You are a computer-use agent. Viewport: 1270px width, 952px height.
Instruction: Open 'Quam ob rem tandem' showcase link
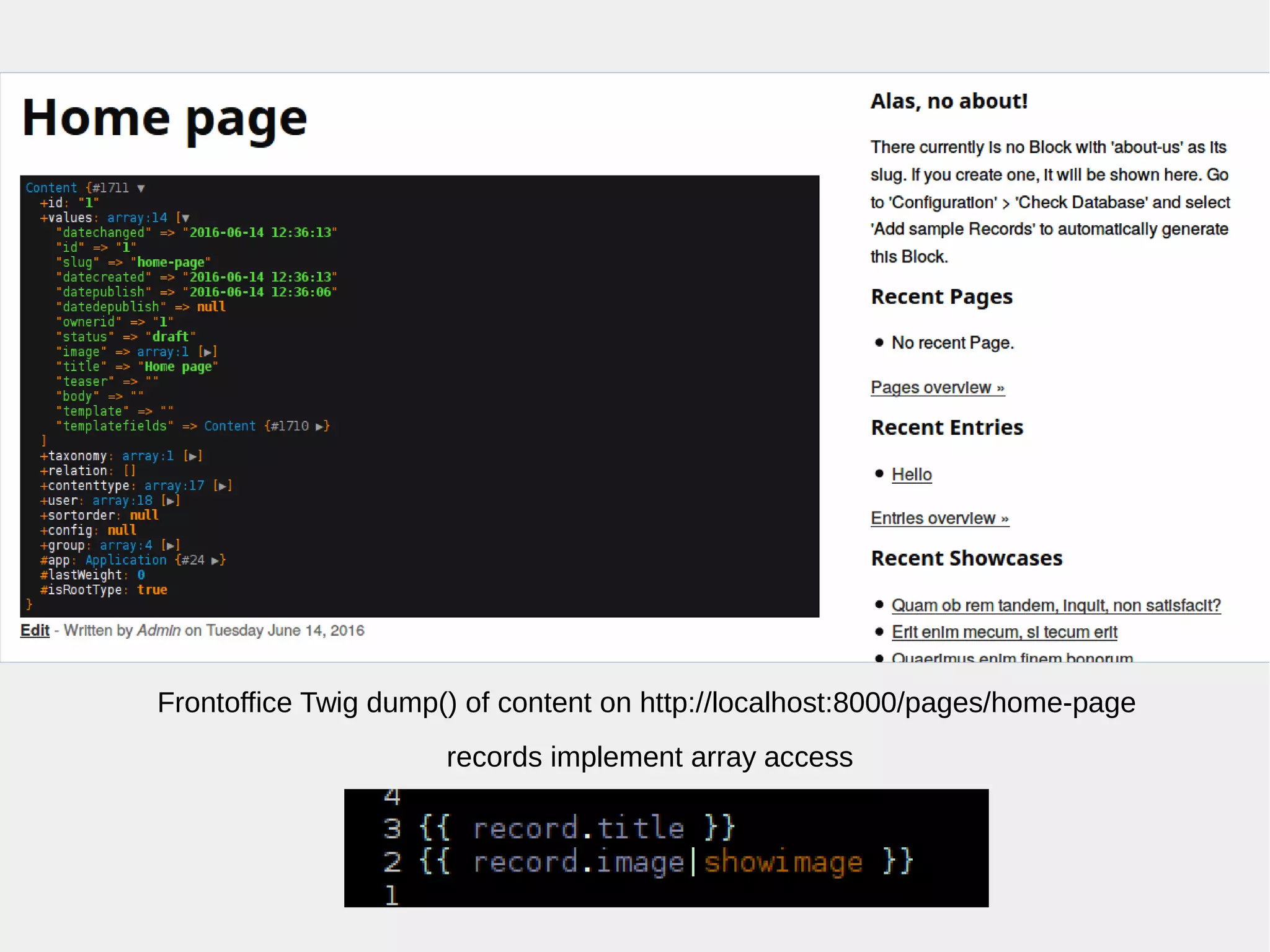point(1056,605)
